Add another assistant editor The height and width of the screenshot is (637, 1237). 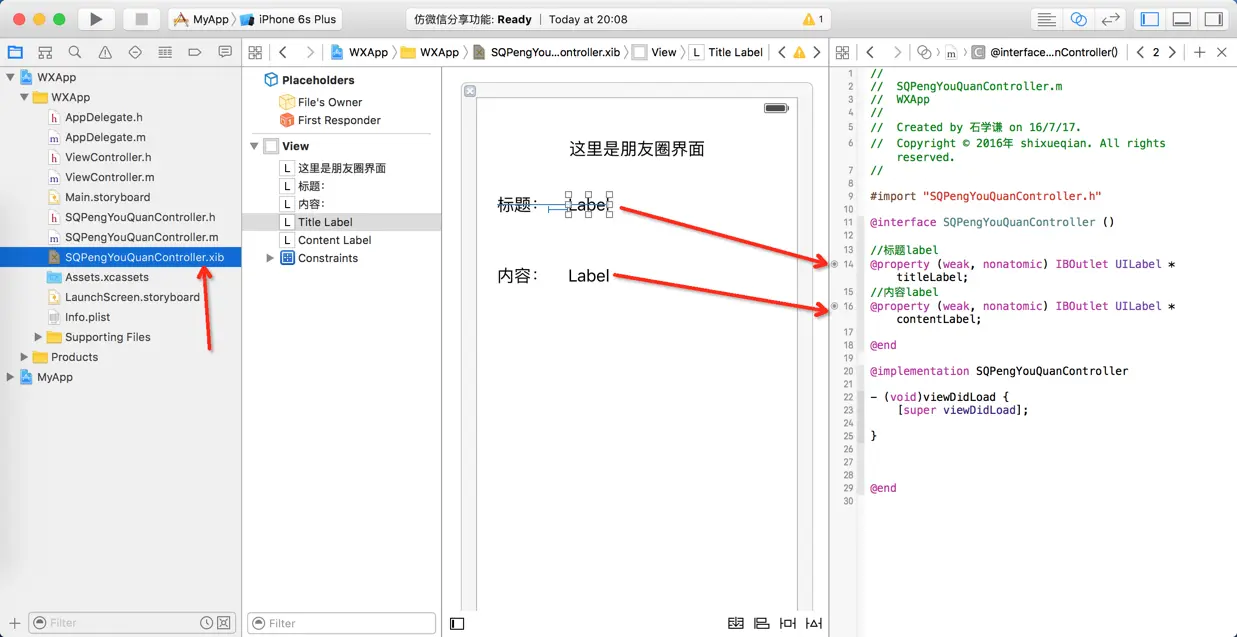pos(1200,53)
